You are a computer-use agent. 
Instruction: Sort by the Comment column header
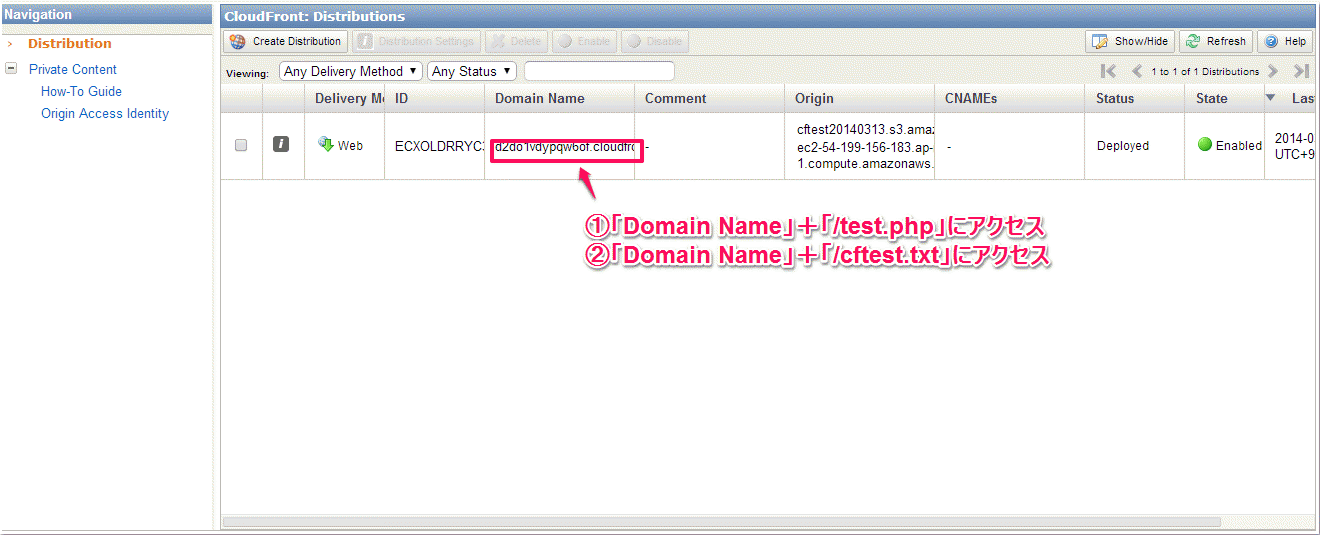(709, 98)
